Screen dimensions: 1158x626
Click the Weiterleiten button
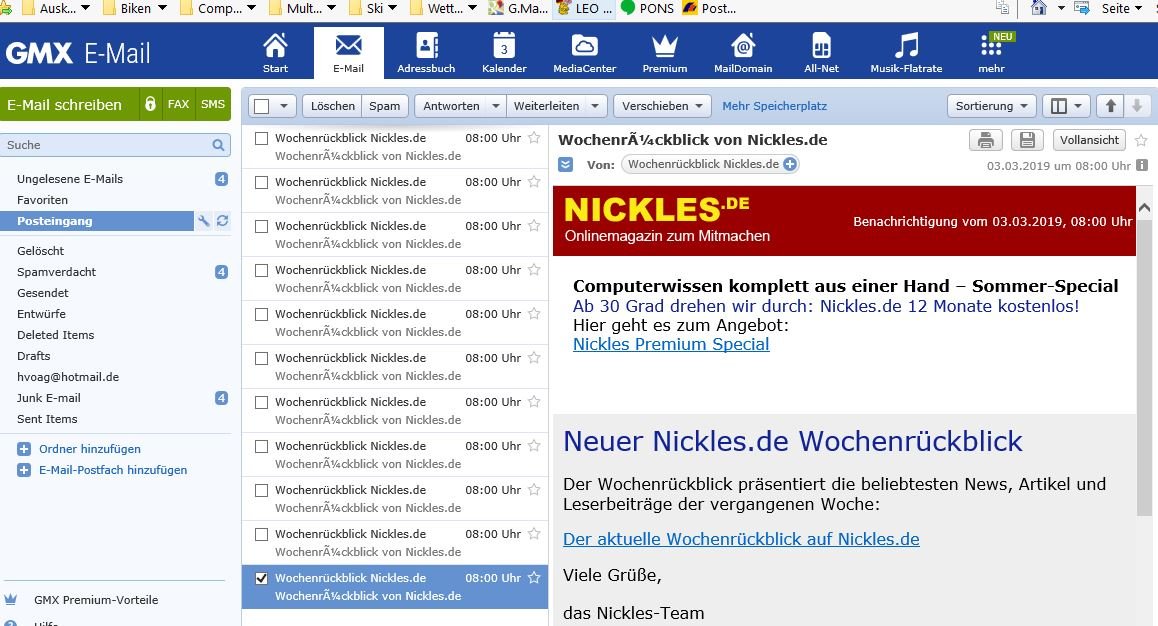click(547, 106)
